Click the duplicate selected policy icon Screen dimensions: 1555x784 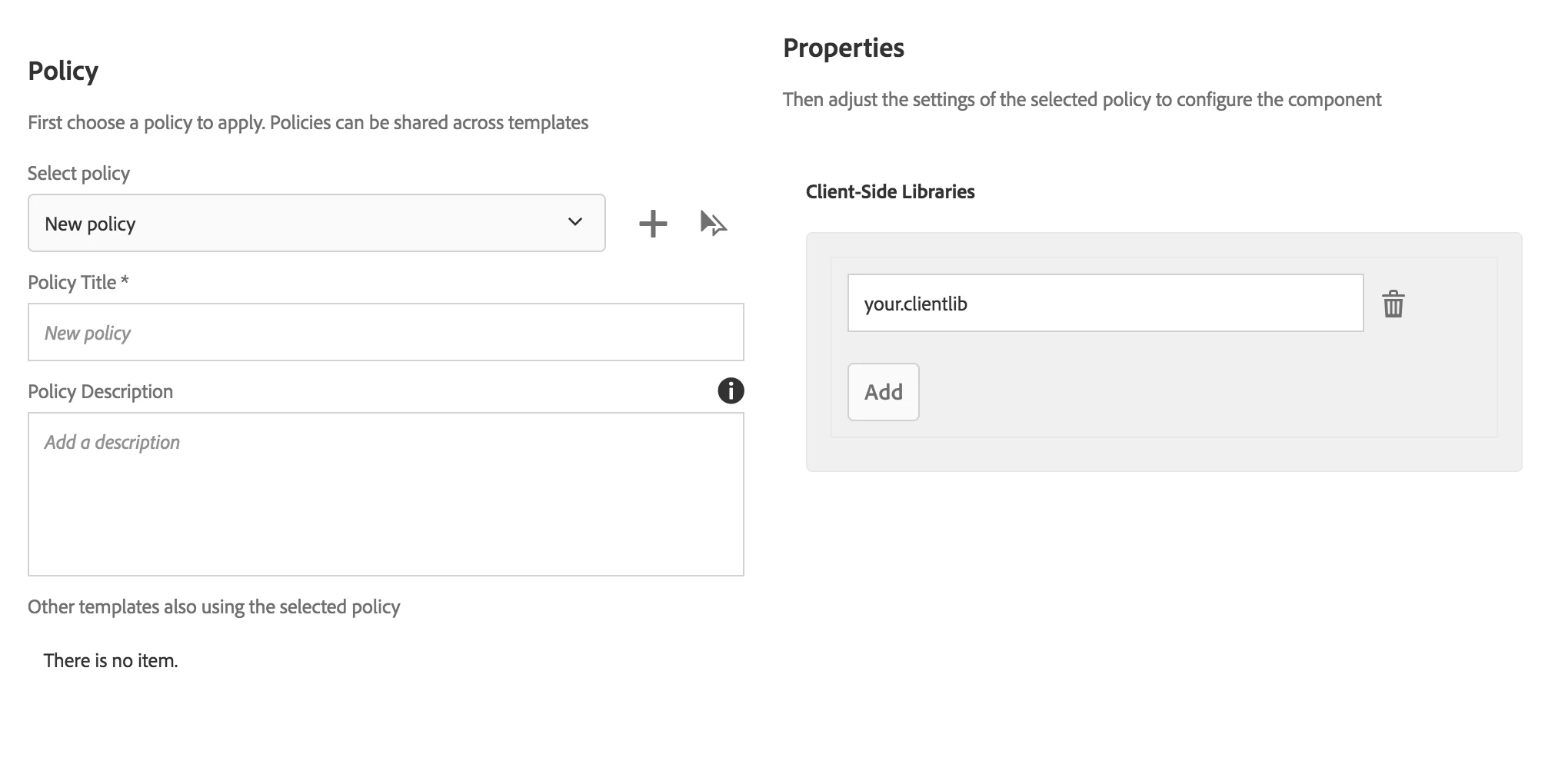coord(713,224)
